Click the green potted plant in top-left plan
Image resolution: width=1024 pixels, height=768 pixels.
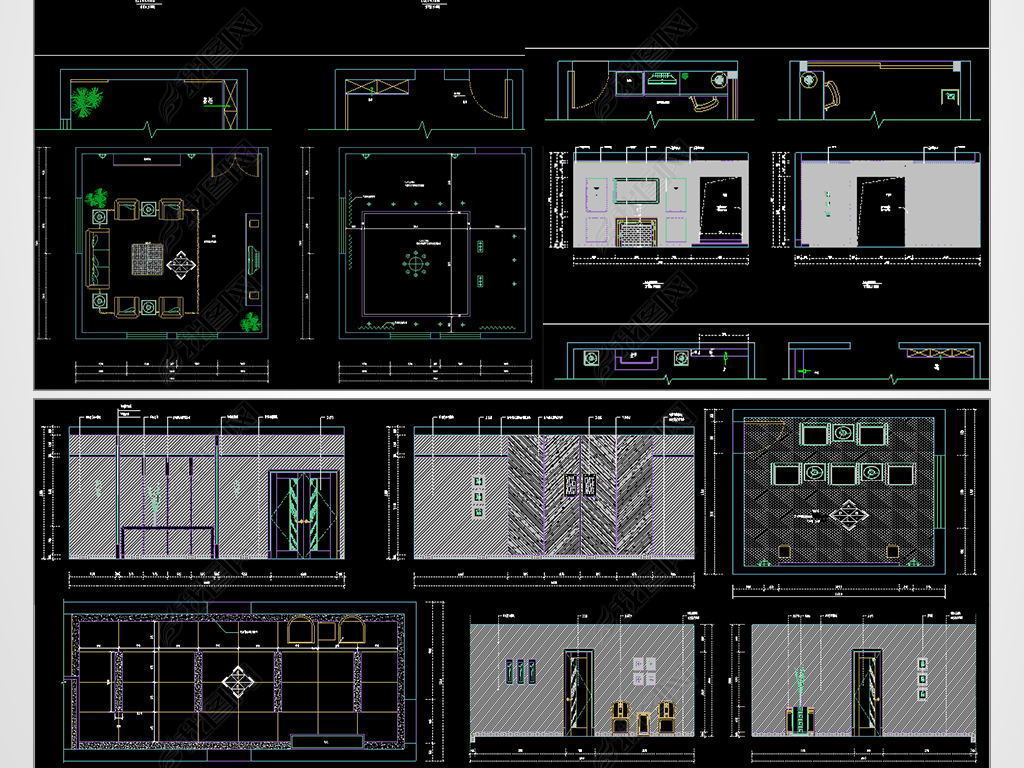tap(88, 100)
